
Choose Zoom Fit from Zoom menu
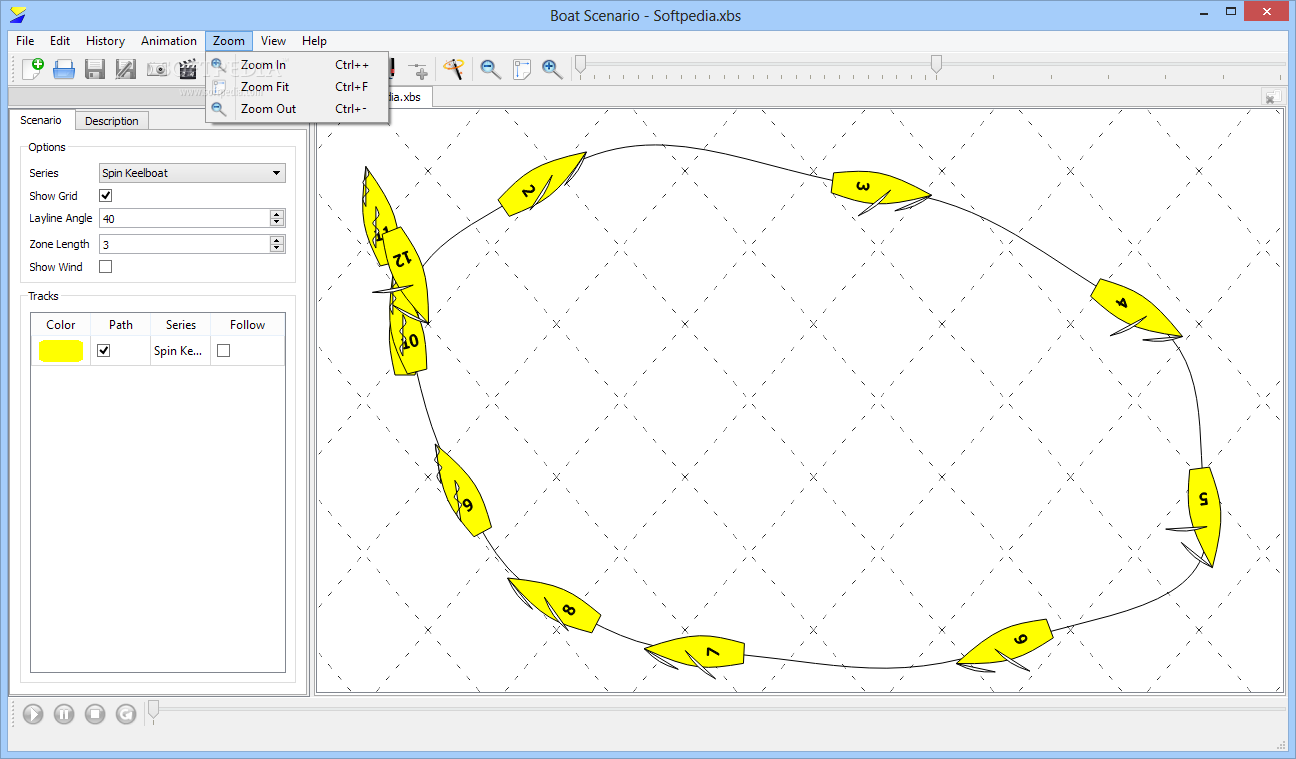tap(297, 87)
